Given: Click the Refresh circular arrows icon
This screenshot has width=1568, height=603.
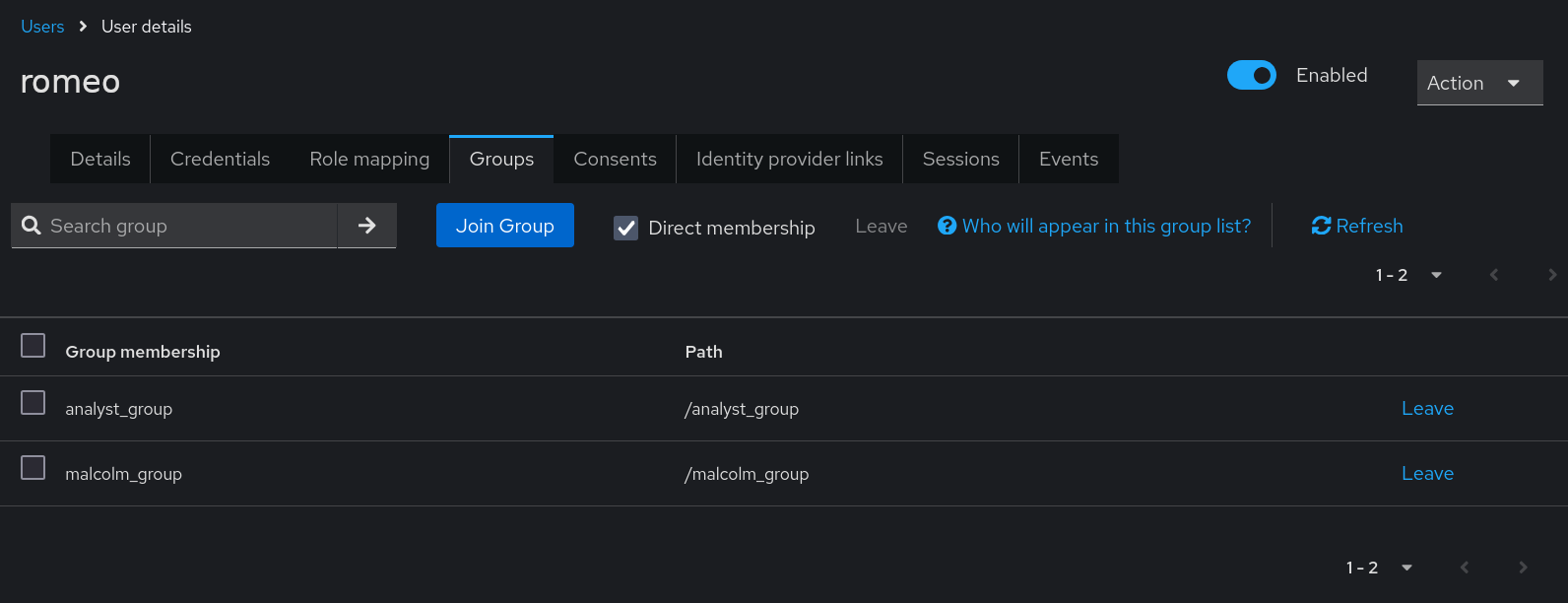Looking at the screenshot, I should [1321, 226].
